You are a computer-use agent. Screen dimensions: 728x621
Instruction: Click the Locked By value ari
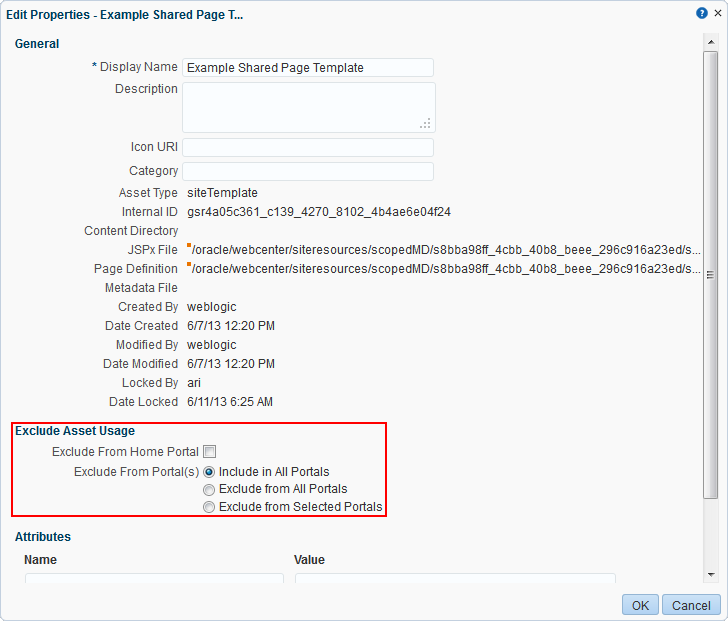pyautogui.click(x=194, y=383)
